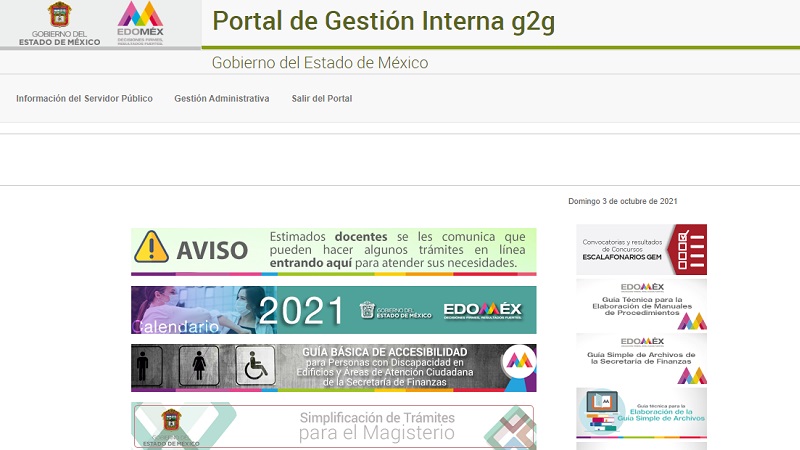Open the Calendario 2021 banner
Viewport: 800px width, 450px height.
[334, 310]
